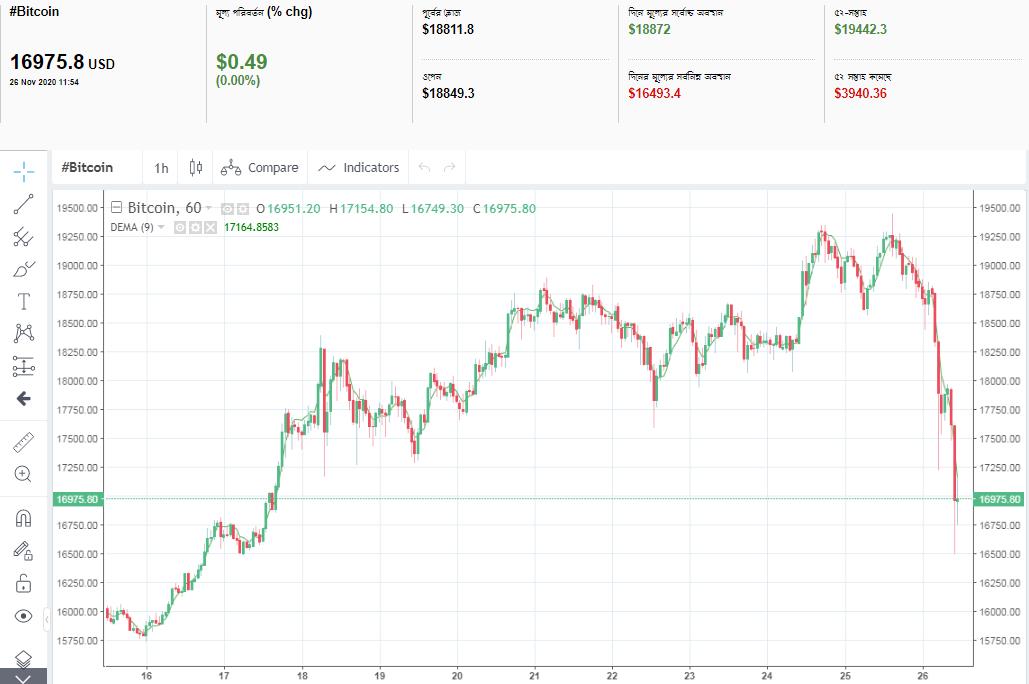The height and width of the screenshot is (684, 1029).
Task: Click the redo arrow
Action: [450, 168]
